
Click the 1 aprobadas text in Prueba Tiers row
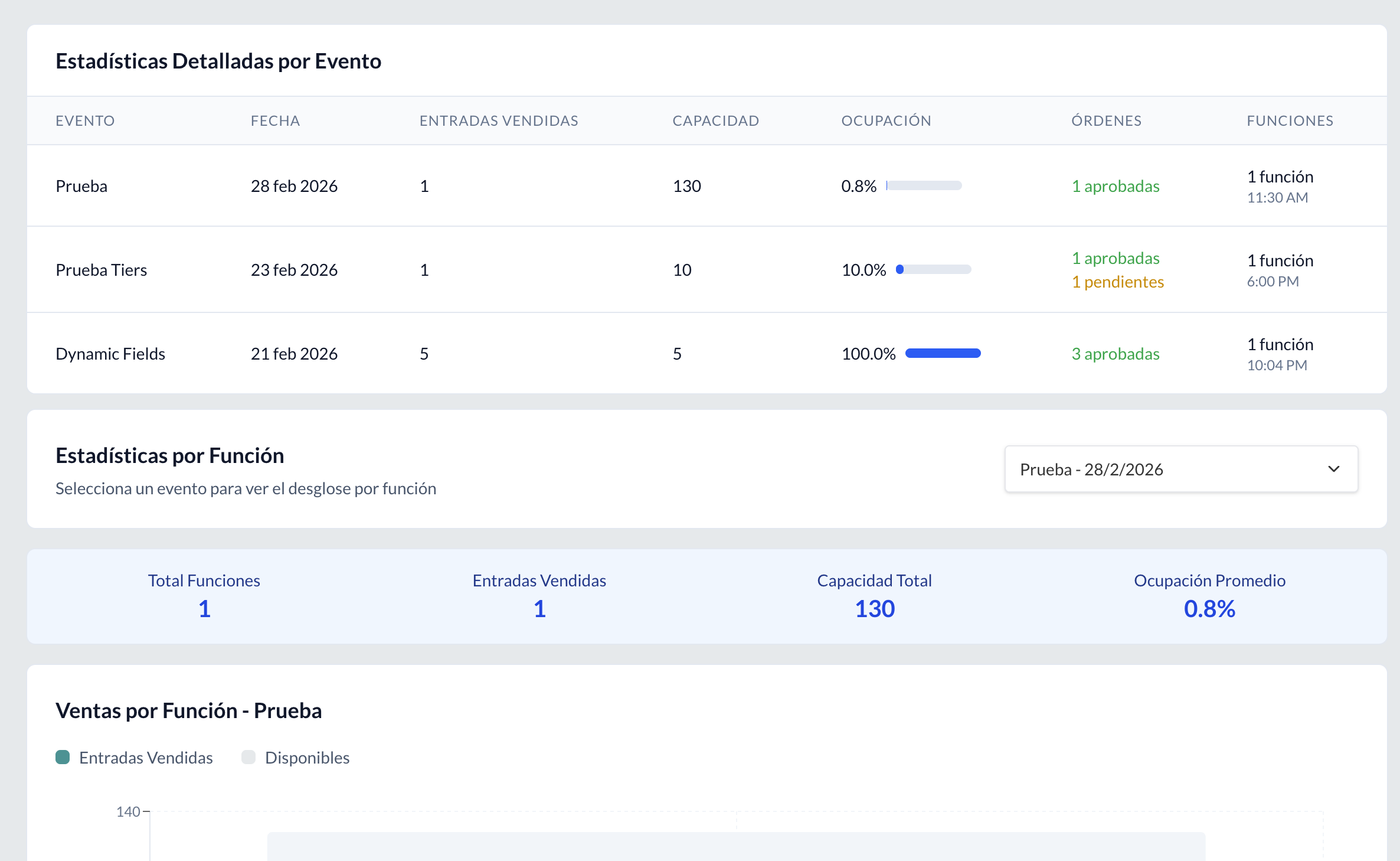[1116, 258]
